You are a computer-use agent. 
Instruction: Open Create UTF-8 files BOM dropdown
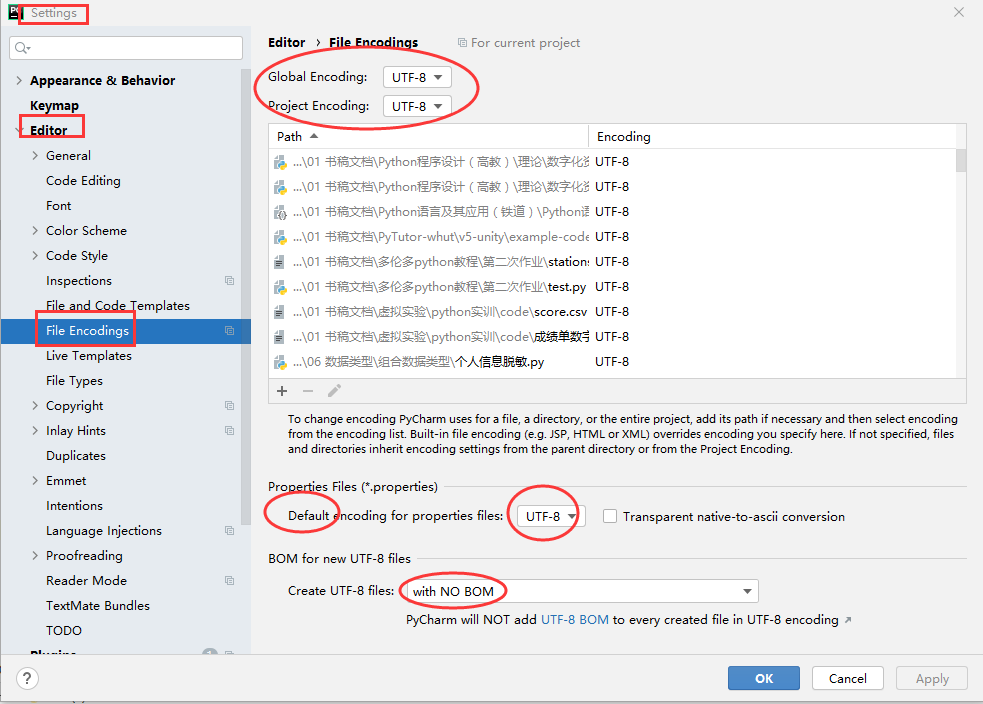[x=582, y=591]
